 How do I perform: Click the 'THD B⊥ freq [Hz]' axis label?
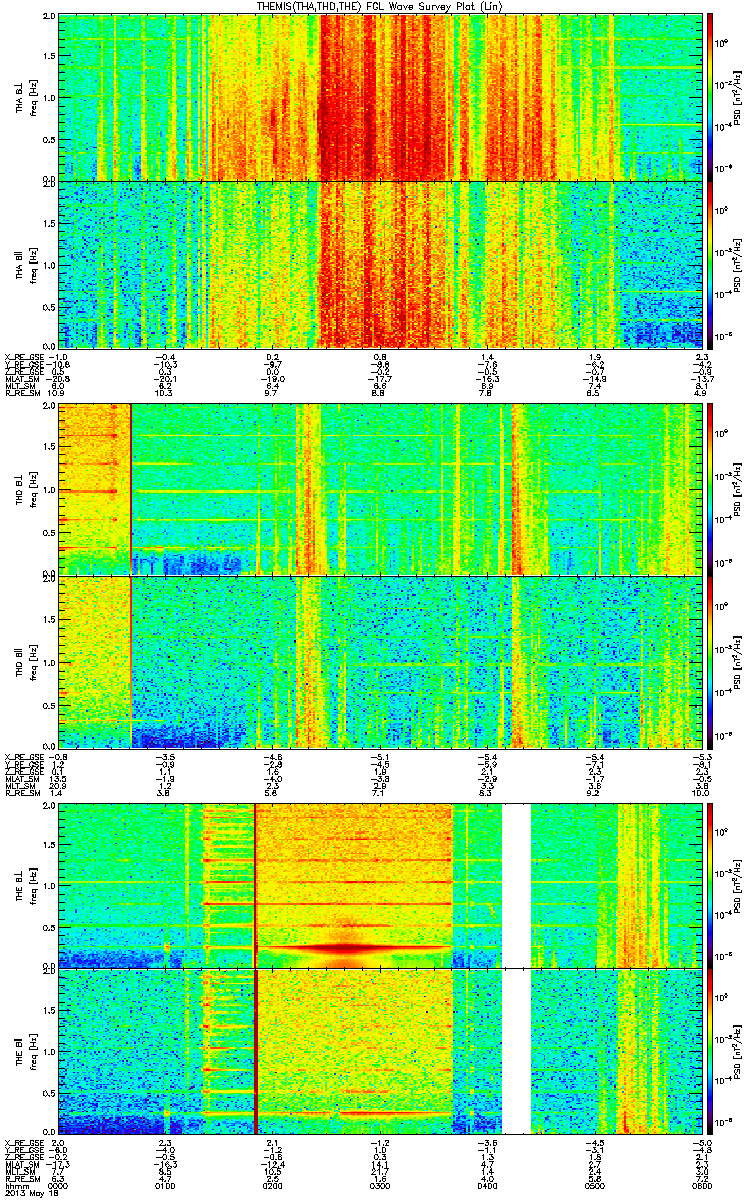point(26,489)
